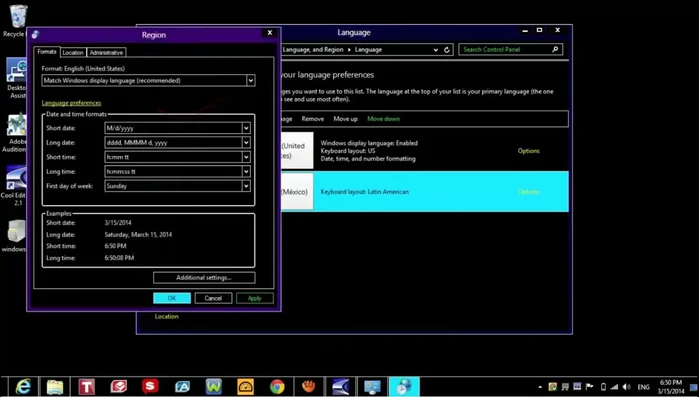This screenshot has height=397, width=699.
Task: Open the red-white stacked pages app in taskbar
Action: 119,386
